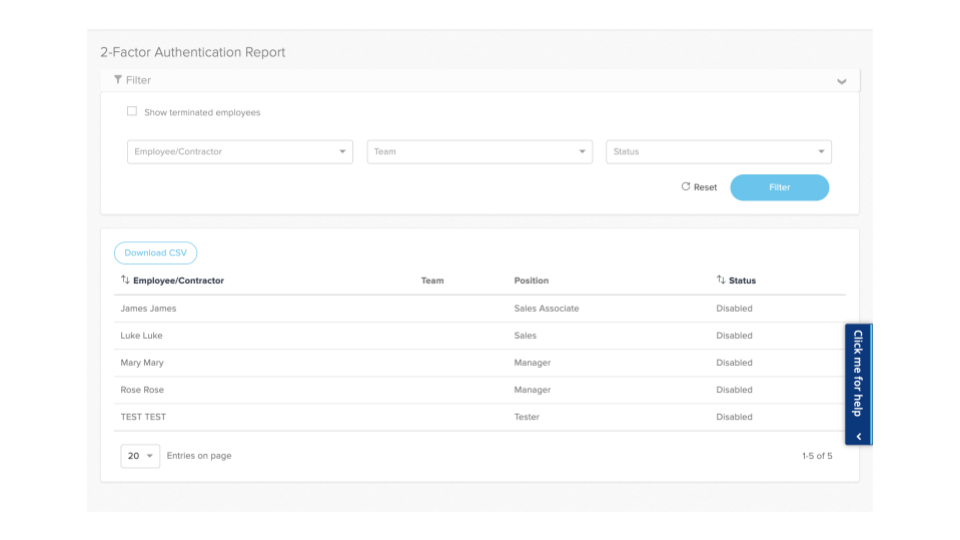
Task: Click Disabled status for James James
Action: point(734,309)
